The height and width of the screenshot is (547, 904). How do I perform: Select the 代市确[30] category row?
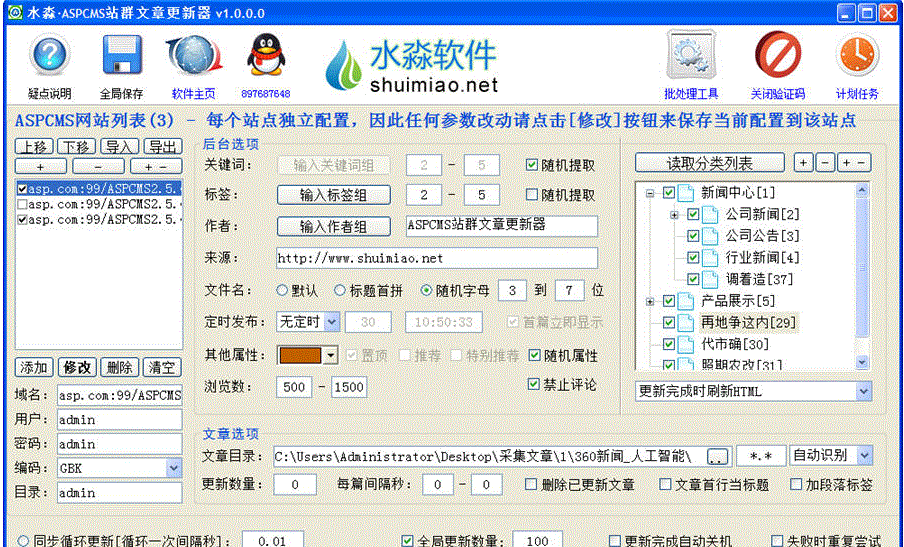(x=735, y=344)
